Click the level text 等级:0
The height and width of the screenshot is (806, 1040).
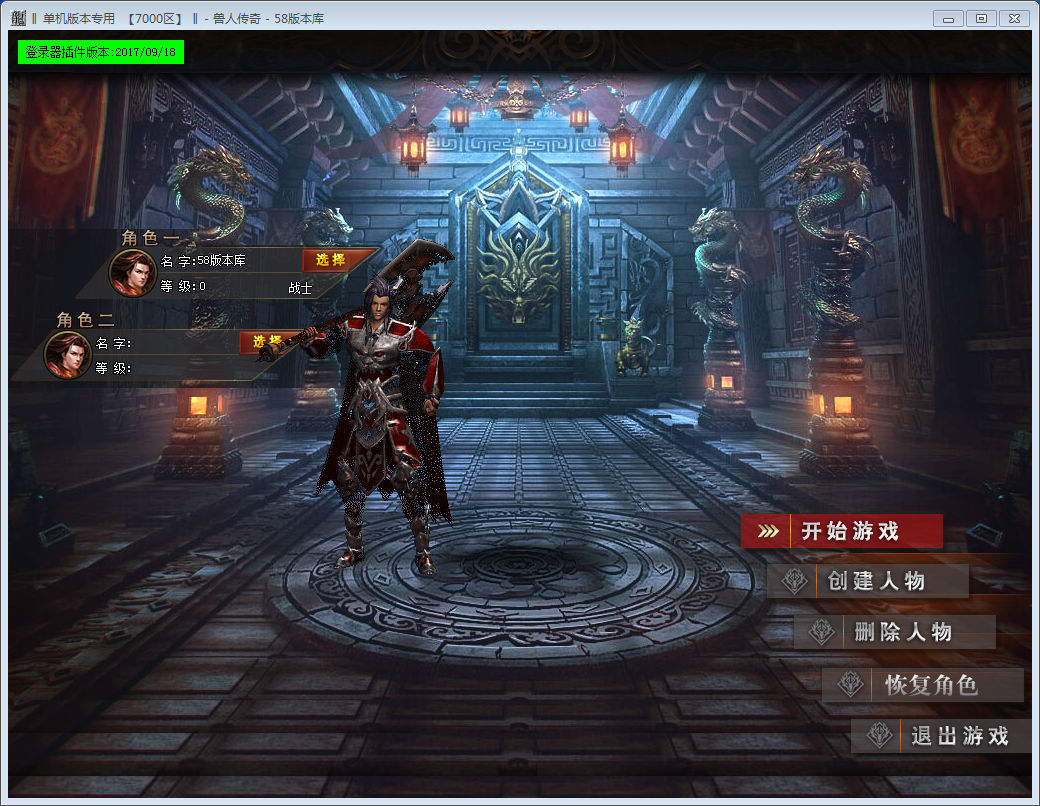[183, 286]
